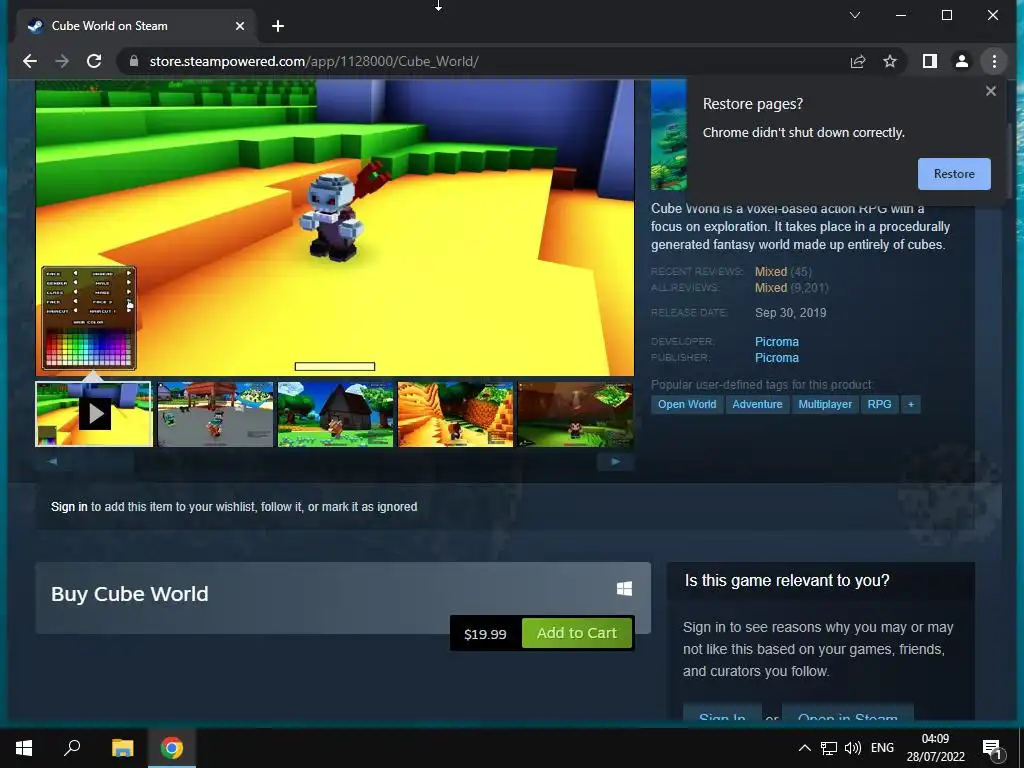Click the address bar URL
This screenshot has width=1024, height=768.
coord(313,61)
